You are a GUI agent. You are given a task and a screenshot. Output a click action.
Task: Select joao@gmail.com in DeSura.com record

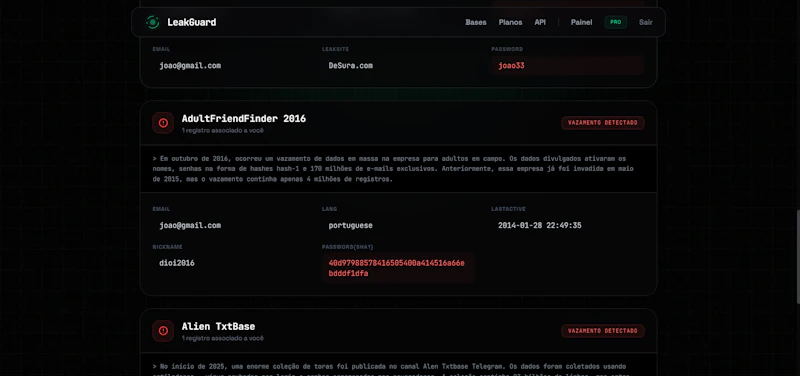click(x=190, y=66)
